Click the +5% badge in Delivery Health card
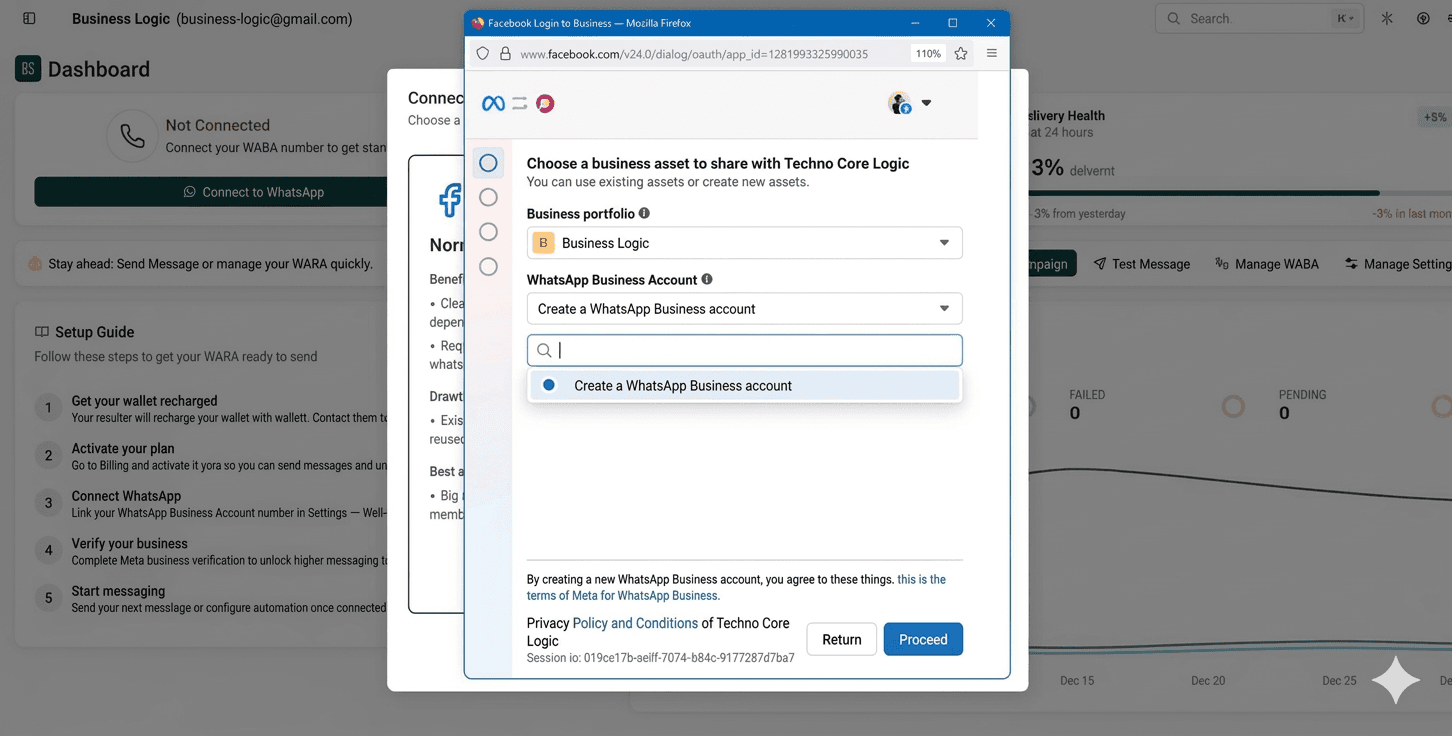The image size is (1452, 736). (1435, 117)
